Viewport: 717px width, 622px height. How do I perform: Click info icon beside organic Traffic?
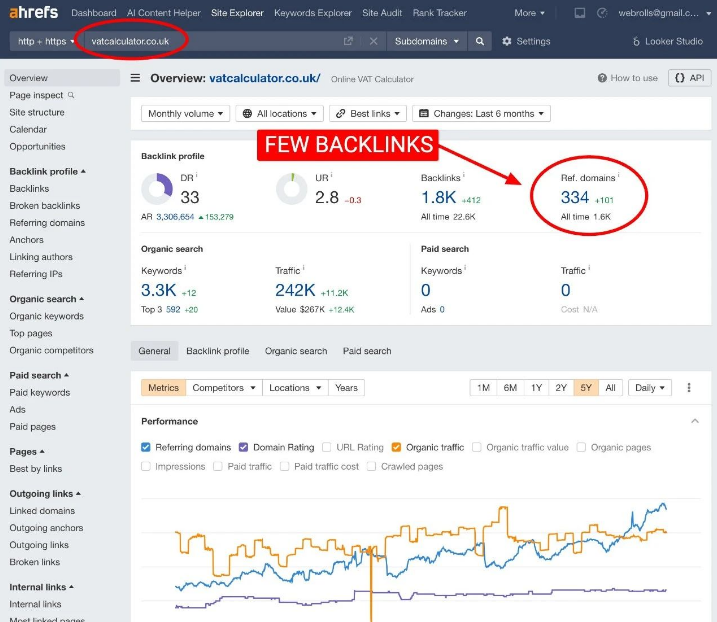(304, 268)
